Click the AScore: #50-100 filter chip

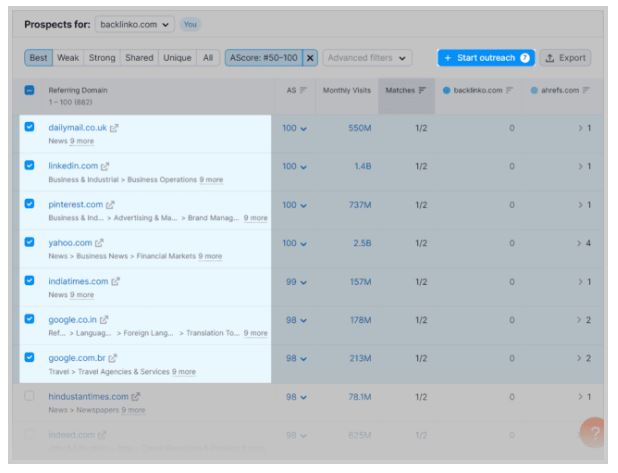click(x=263, y=58)
